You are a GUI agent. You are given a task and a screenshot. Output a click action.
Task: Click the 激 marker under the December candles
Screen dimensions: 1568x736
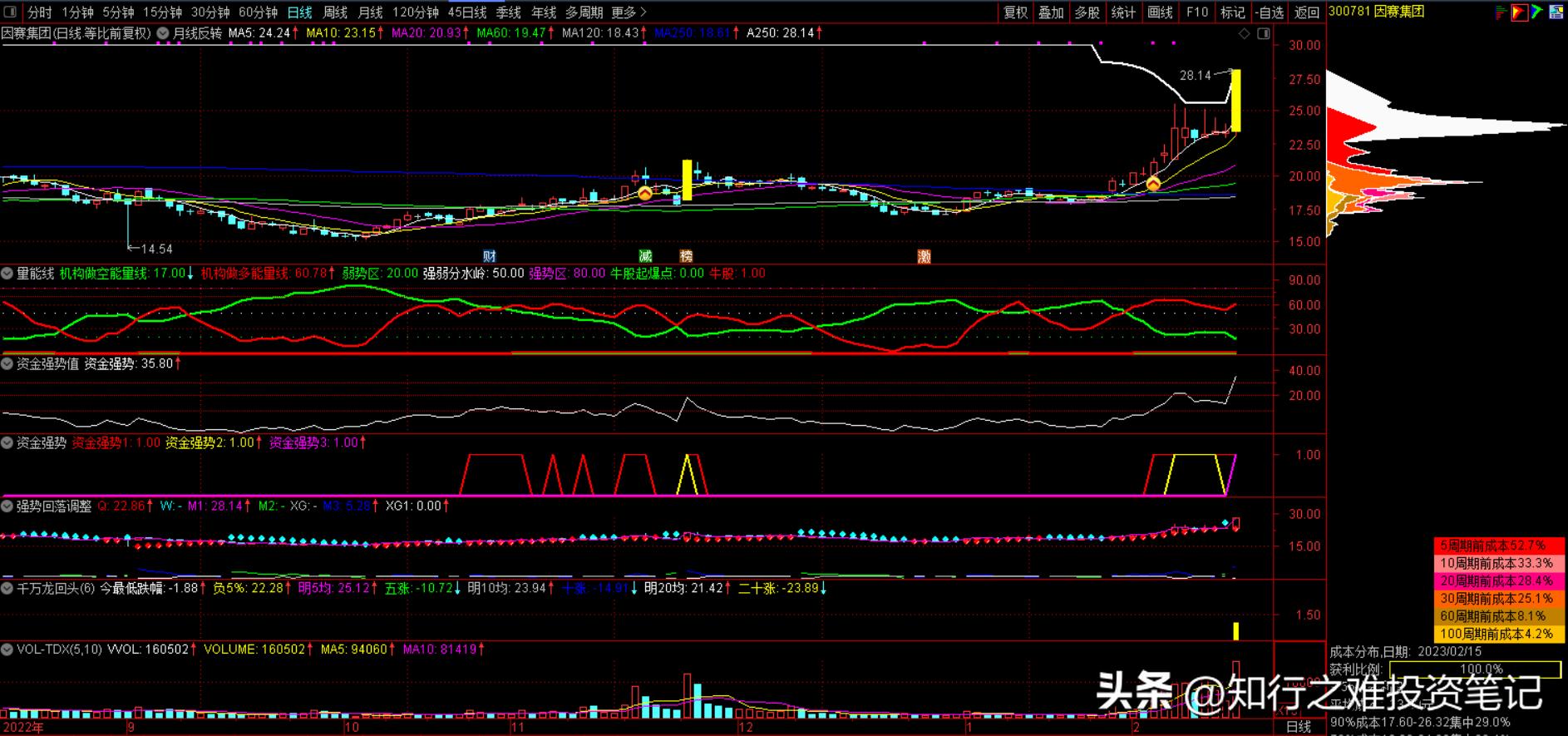coord(924,256)
